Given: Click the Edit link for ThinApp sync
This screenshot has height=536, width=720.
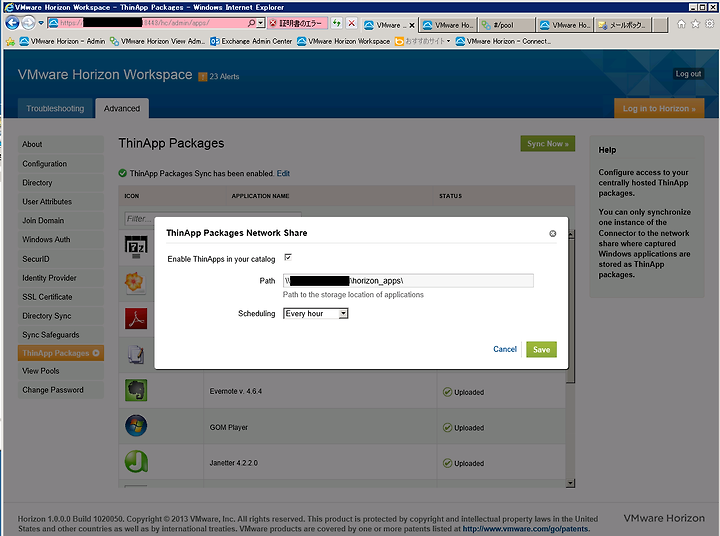Looking at the screenshot, I should point(283,173).
